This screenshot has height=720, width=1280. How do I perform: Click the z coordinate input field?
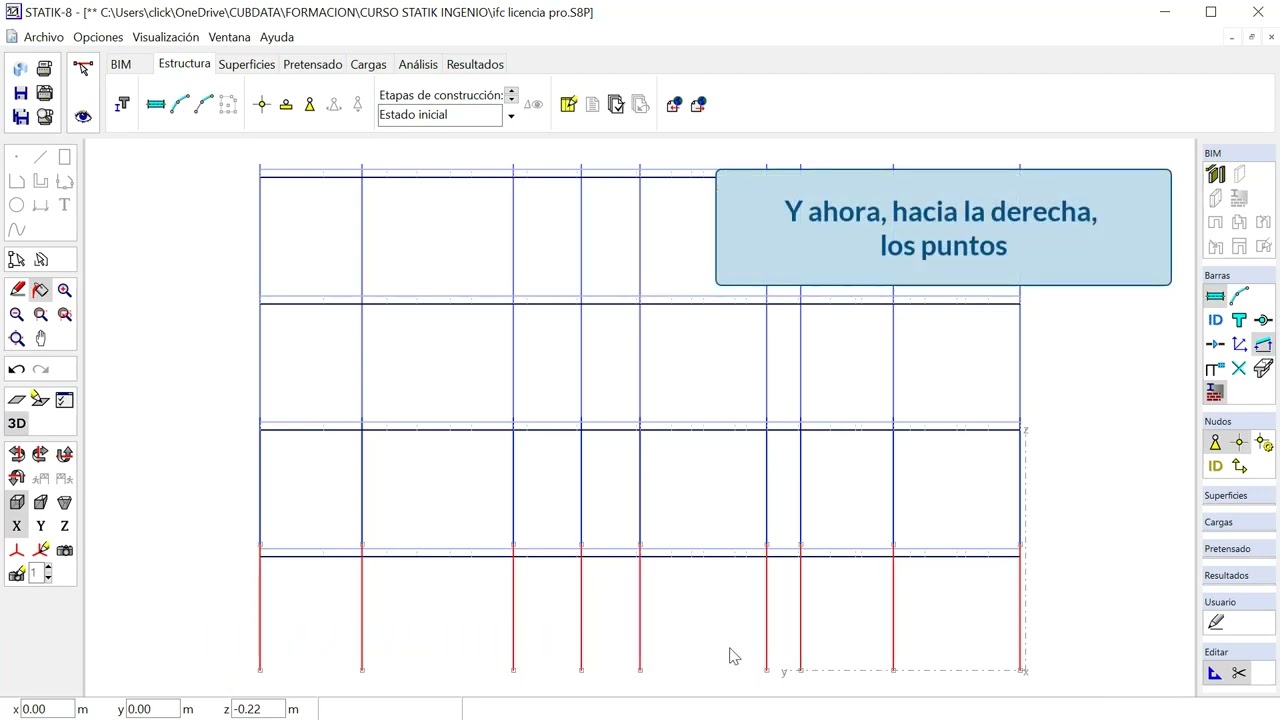[258, 709]
